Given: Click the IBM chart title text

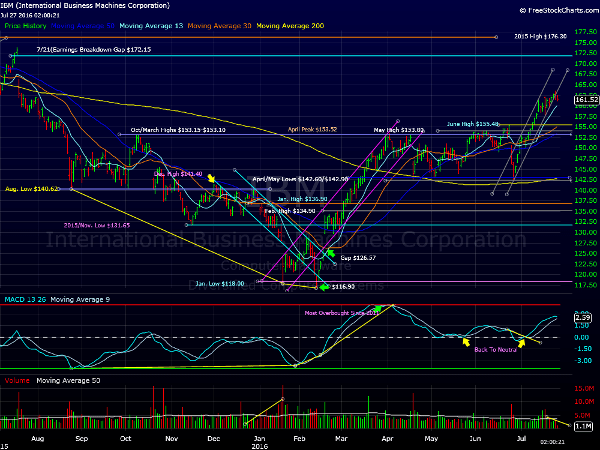Looking at the screenshot, I should tap(85, 5).
